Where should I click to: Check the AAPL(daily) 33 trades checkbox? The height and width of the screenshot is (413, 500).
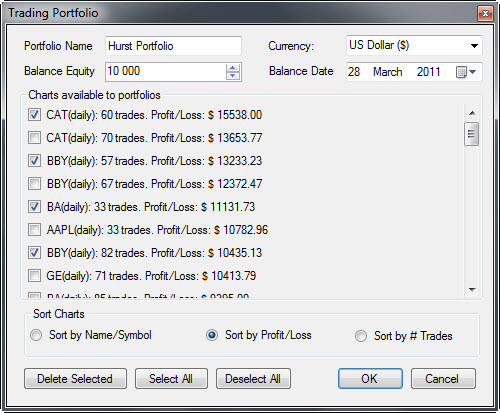point(34,230)
